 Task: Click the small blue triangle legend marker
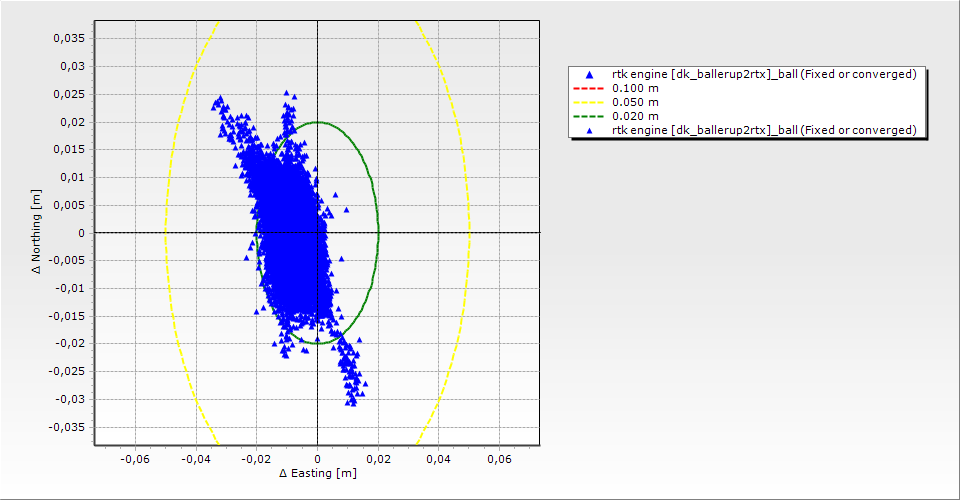tap(590, 130)
